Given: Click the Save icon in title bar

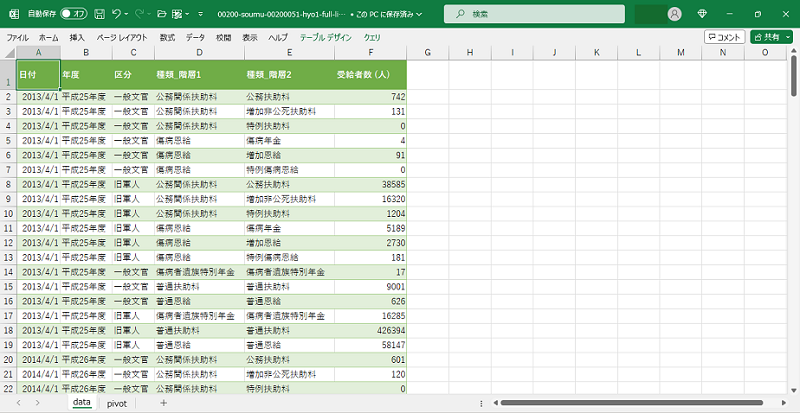Looking at the screenshot, I should (x=101, y=15).
